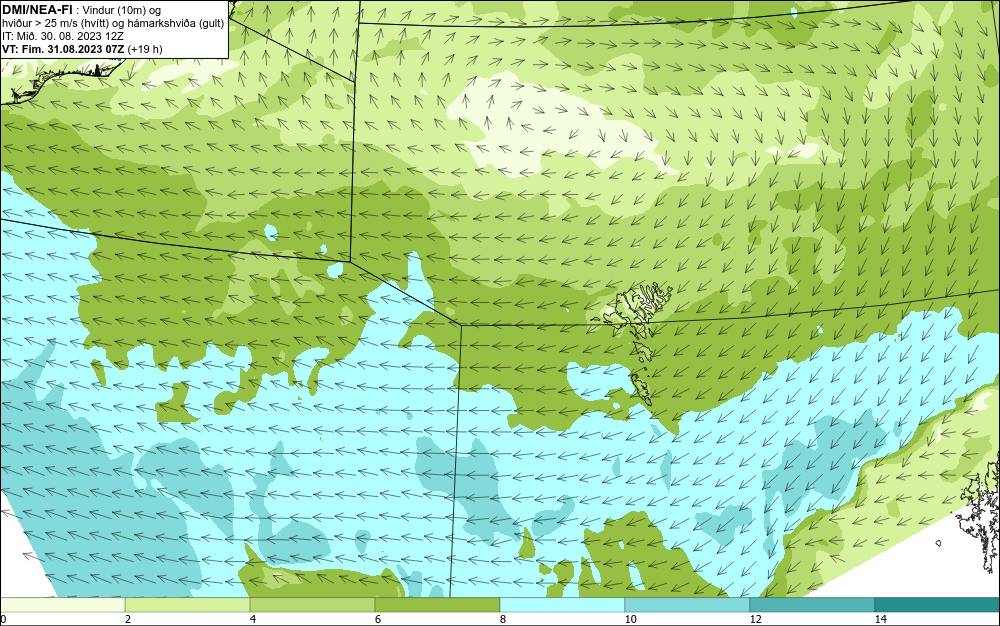1000x626 pixels.
Task: Select the 2–4 m/s light green swatch
Action: [x=188, y=604]
